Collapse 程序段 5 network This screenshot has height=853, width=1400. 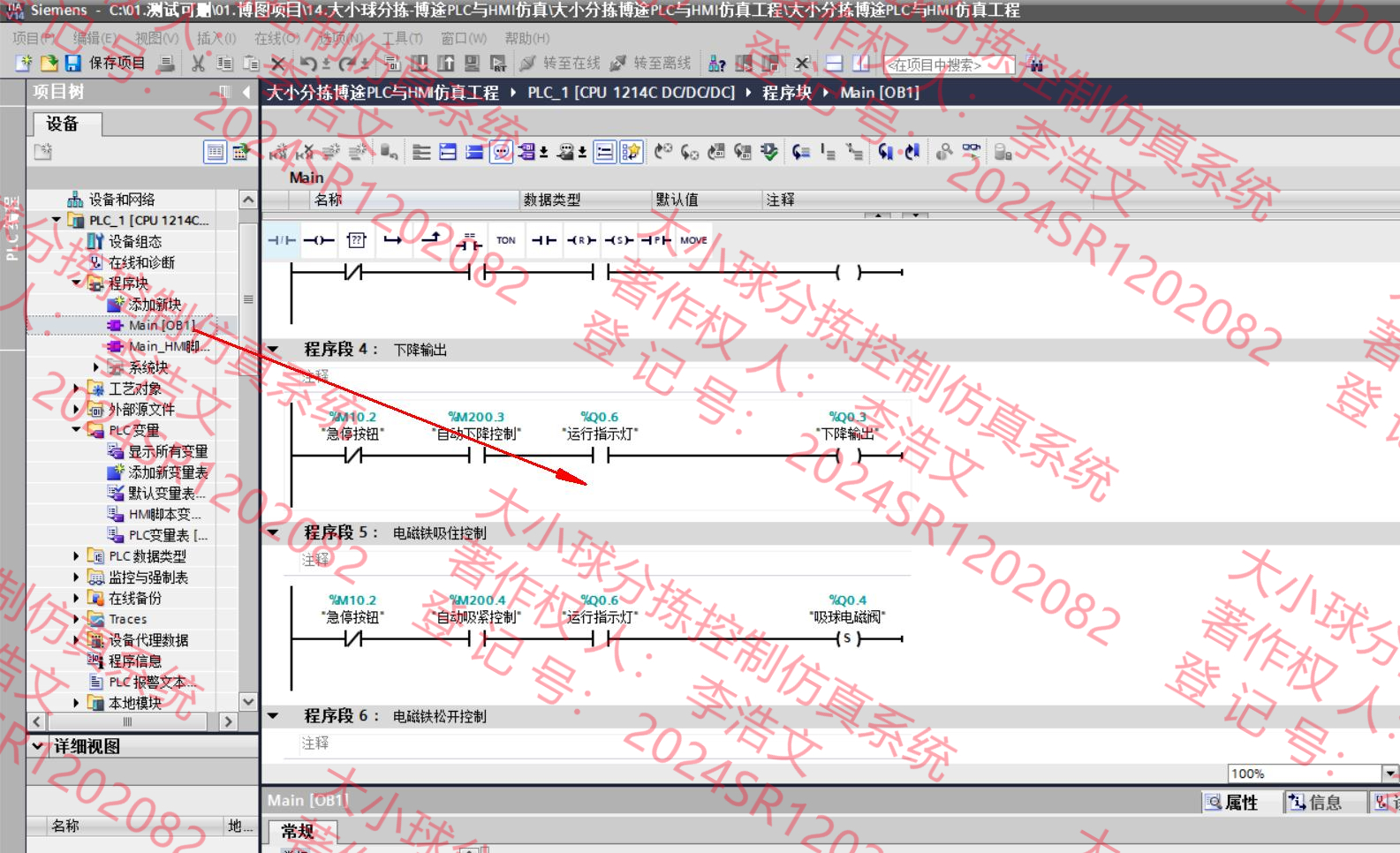click(273, 533)
